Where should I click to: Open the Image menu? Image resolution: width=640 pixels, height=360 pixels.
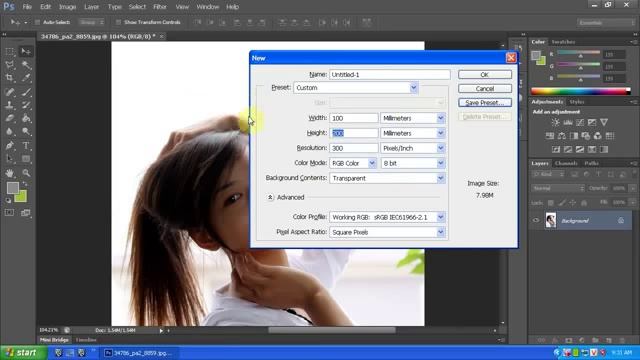(67, 7)
